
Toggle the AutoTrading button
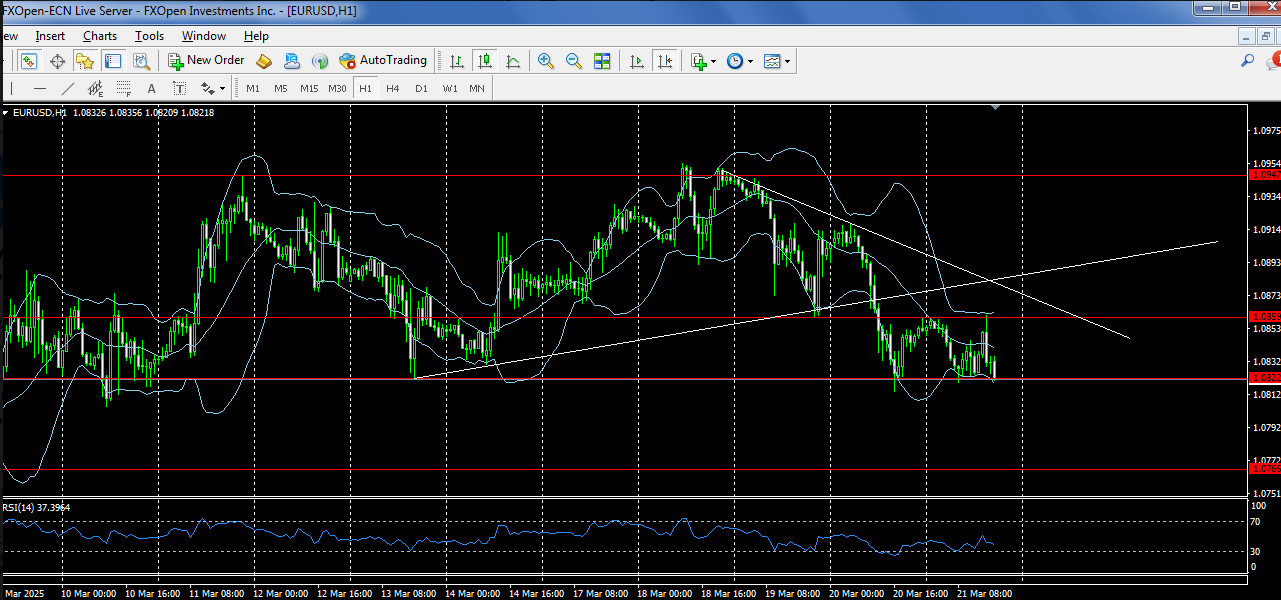pyautogui.click(x=383, y=61)
